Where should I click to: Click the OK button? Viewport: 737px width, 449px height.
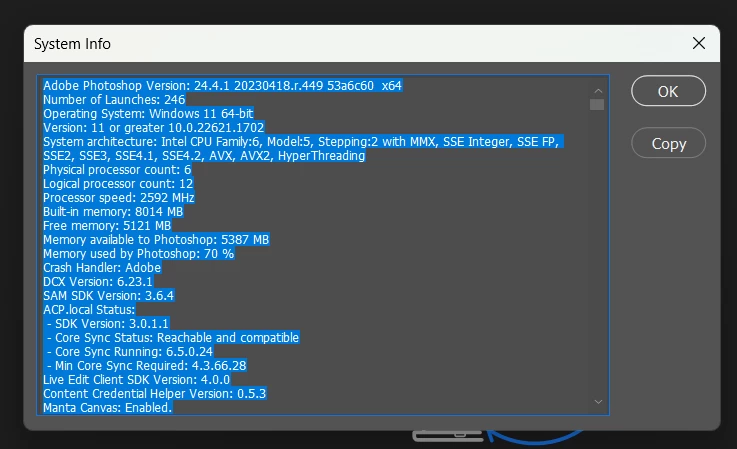coord(668,91)
